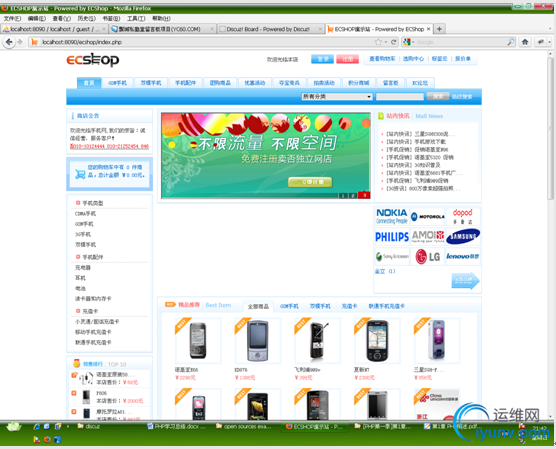This screenshot has width=556, height=449.
Task: Open the 积分商城 navigation tab
Action: (358, 83)
